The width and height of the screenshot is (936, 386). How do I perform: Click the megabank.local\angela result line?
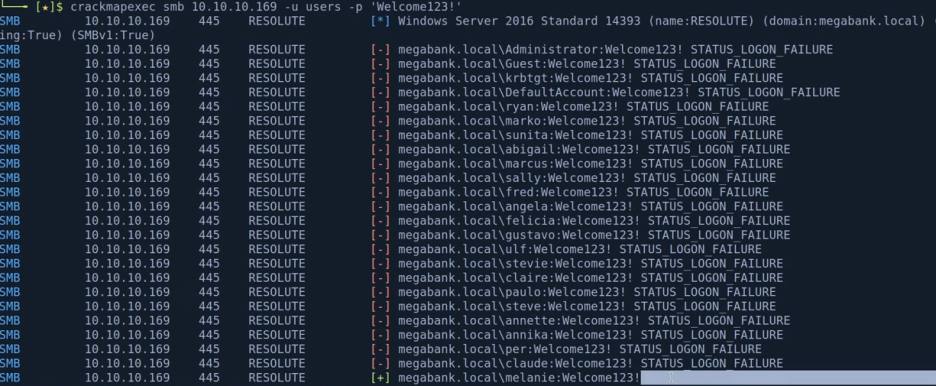pos(590,206)
